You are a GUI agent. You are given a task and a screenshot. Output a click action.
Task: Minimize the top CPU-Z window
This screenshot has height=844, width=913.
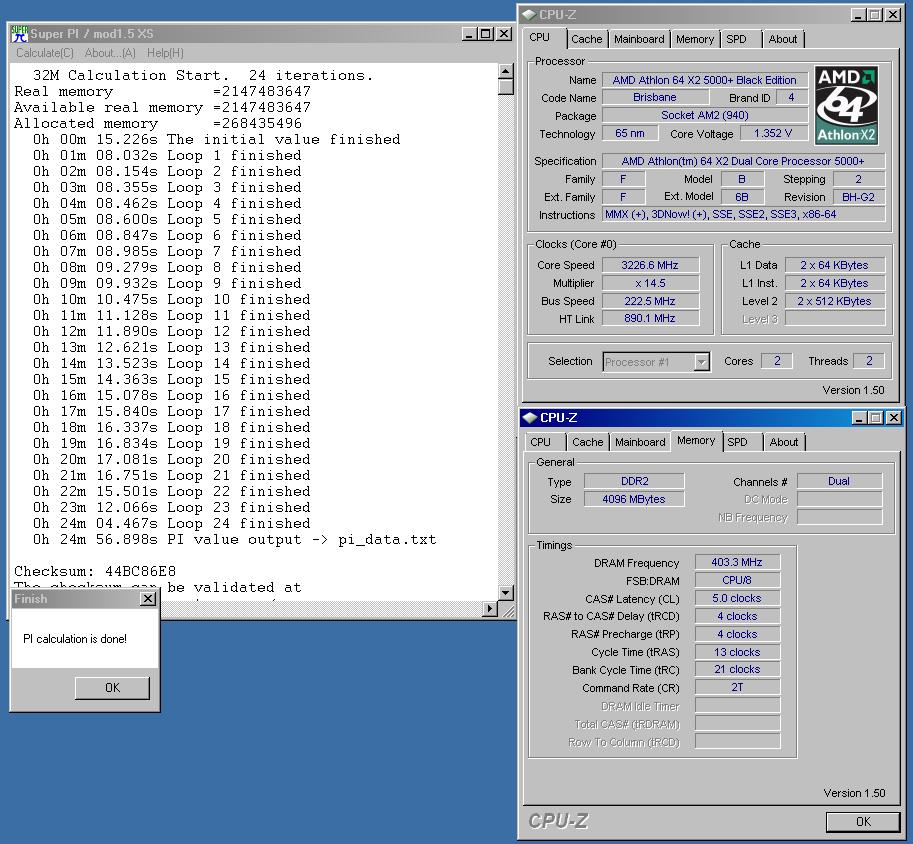pos(858,15)
